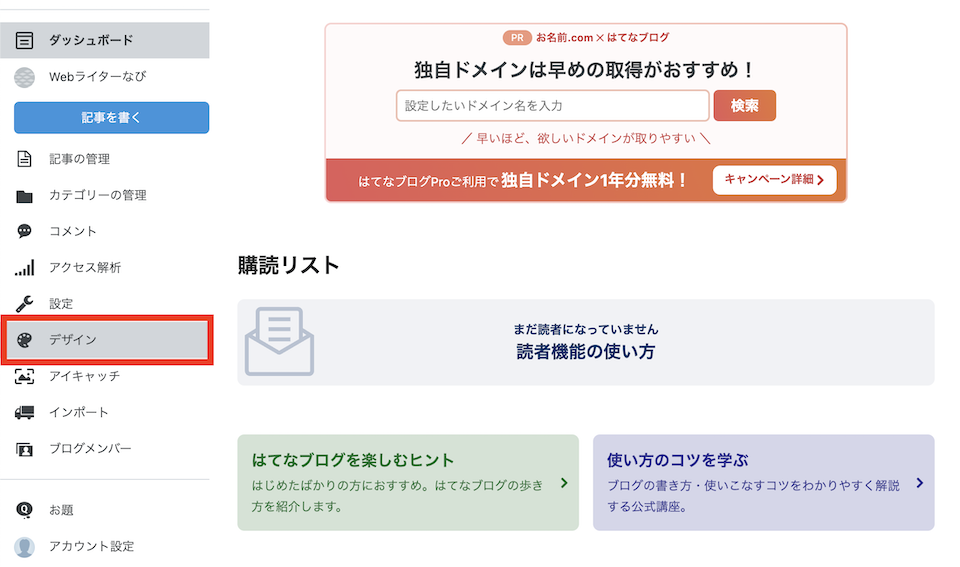960x567 pixels.
Task: Click the truck インポート icon
Action: point(25,413)
